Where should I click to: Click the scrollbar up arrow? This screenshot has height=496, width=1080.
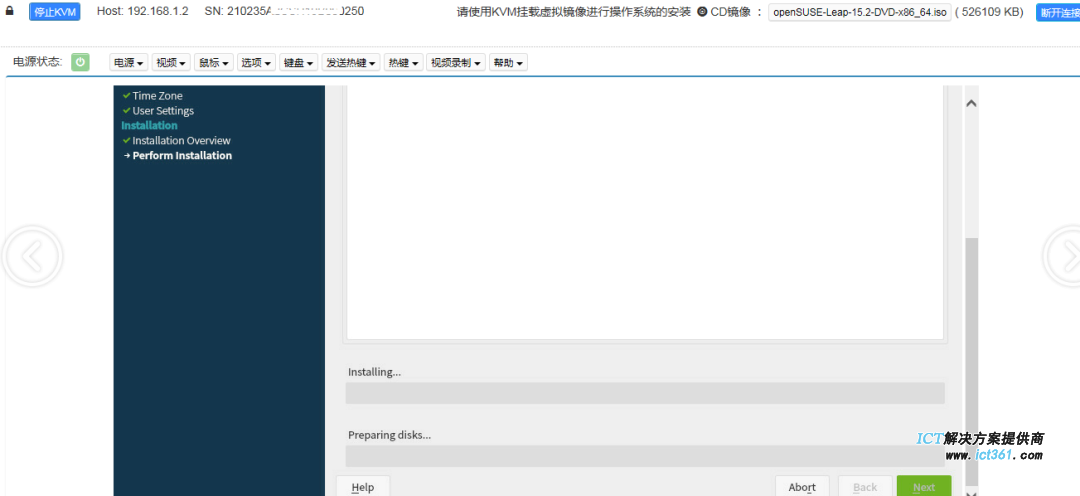click(x=971, y=103)
